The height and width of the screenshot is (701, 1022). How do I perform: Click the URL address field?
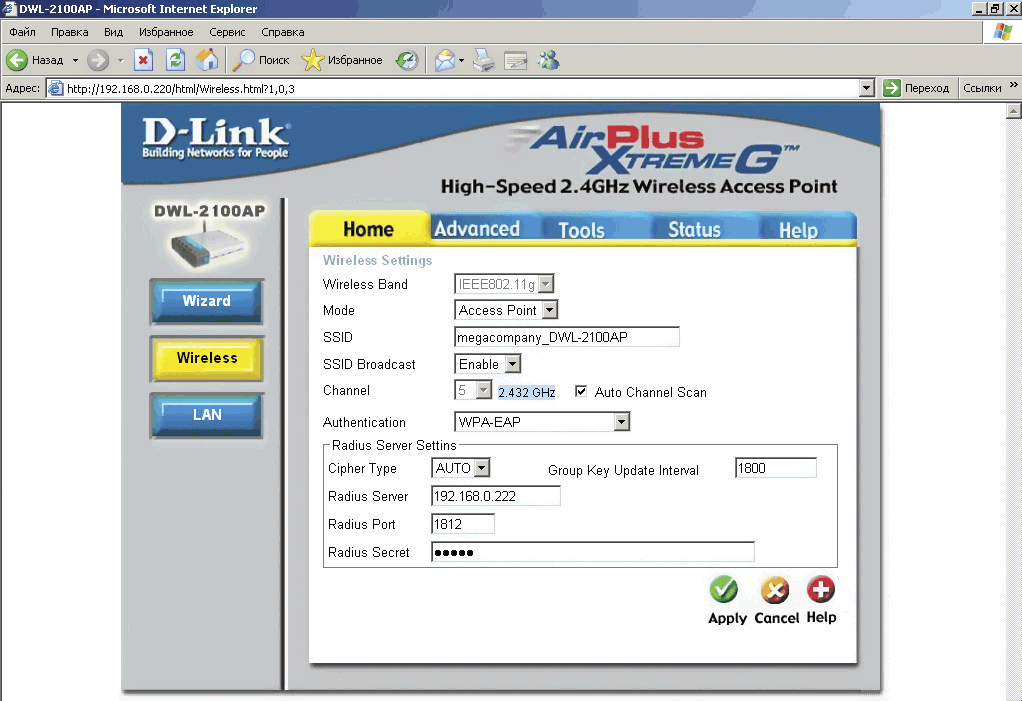point(461,89)
